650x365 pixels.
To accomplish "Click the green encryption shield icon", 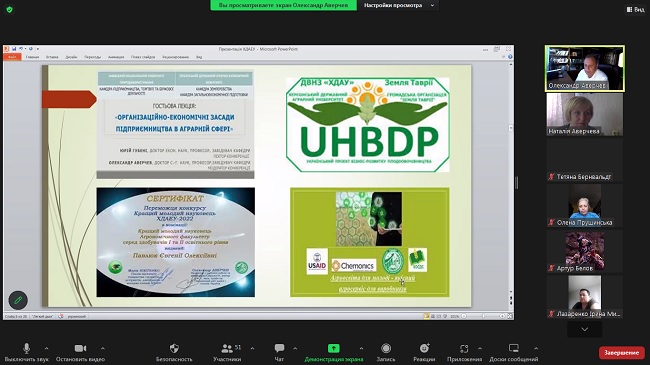I will 10,9.
